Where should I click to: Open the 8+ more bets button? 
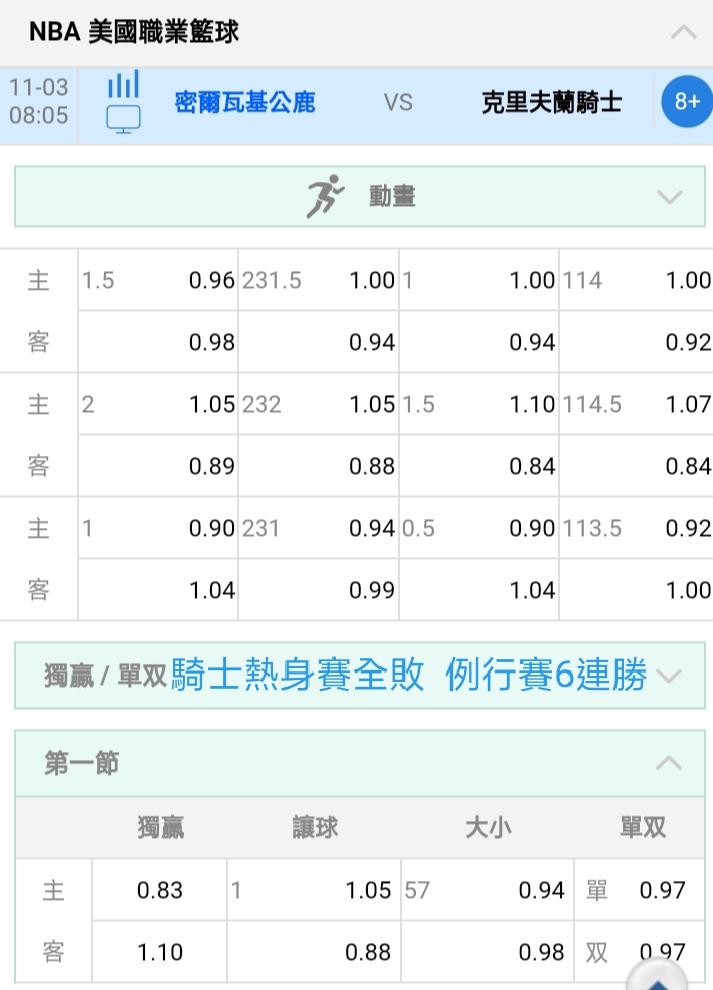(x=686, y=102)
